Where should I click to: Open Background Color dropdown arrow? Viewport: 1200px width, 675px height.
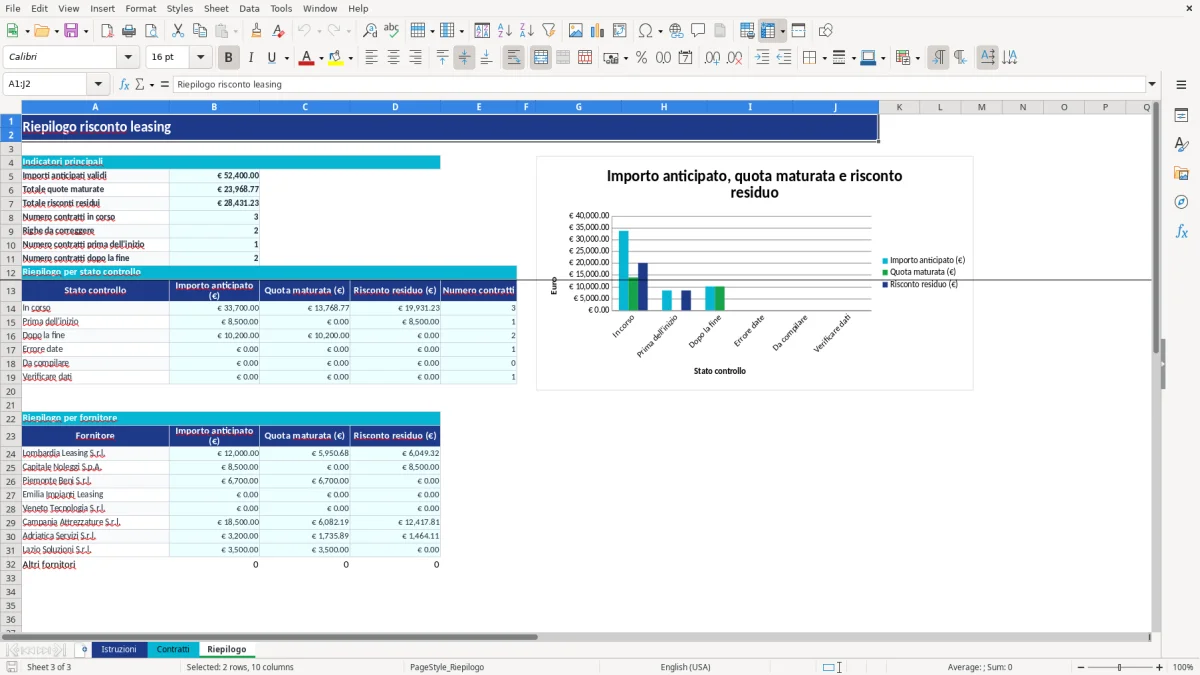click(x=350, y=58)
